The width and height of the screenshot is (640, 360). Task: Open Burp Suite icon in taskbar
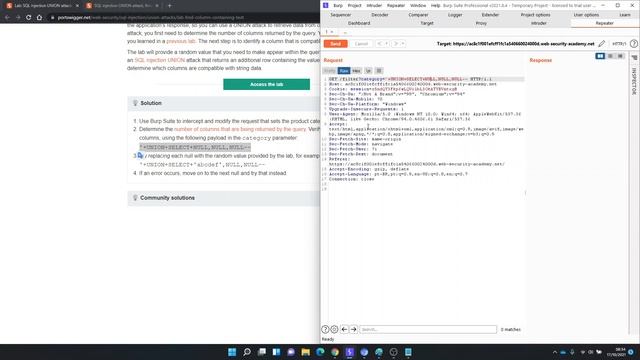(349, 352)
